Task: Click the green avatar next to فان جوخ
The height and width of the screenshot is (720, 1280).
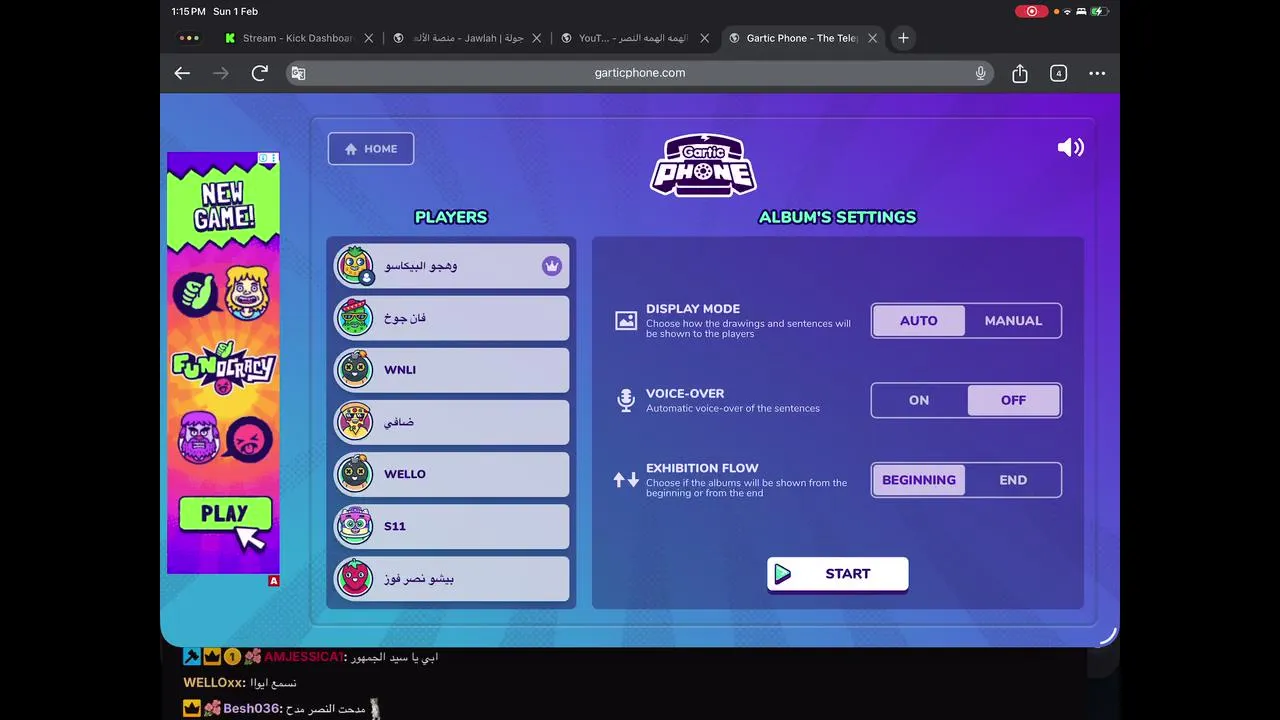Action: (x=354, y=318)
